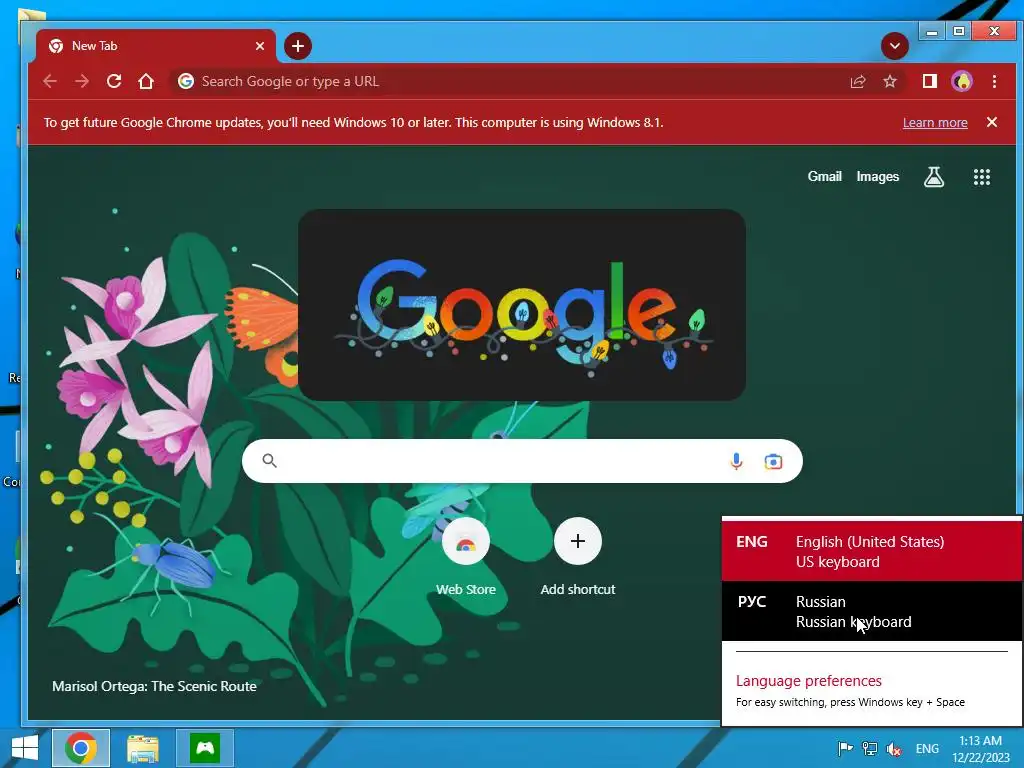Close the New Tab tab
The width and height of the screenshot is (1024, 768).
pos(260,46)
